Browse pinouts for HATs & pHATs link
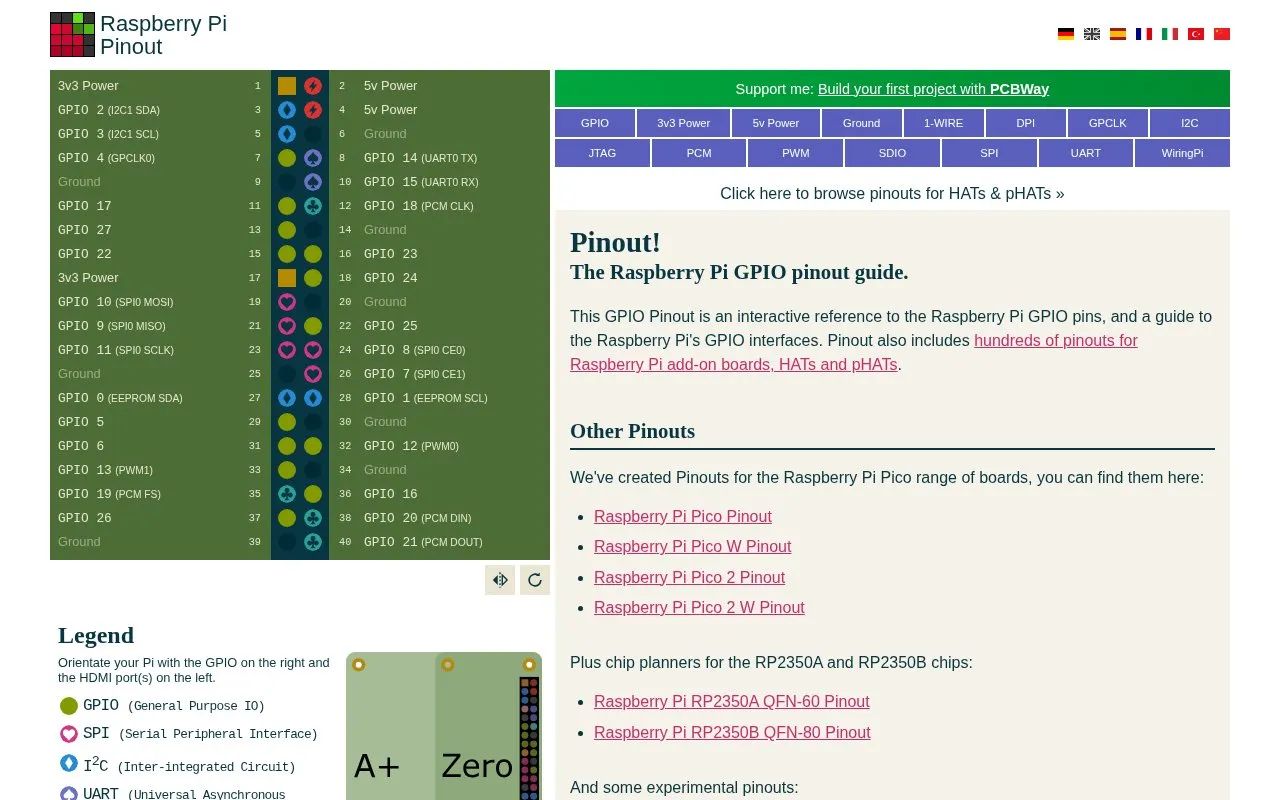This screenshot has height=800, width=1280. 892,193
